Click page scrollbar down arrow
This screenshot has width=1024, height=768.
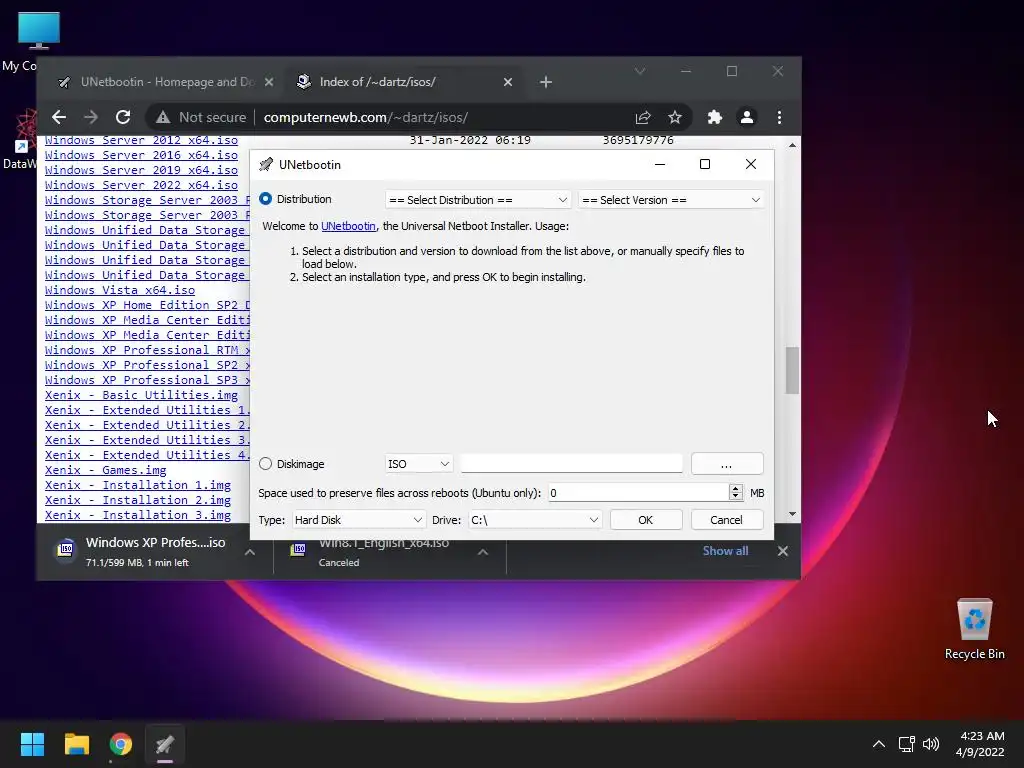[x=792, y=514]
